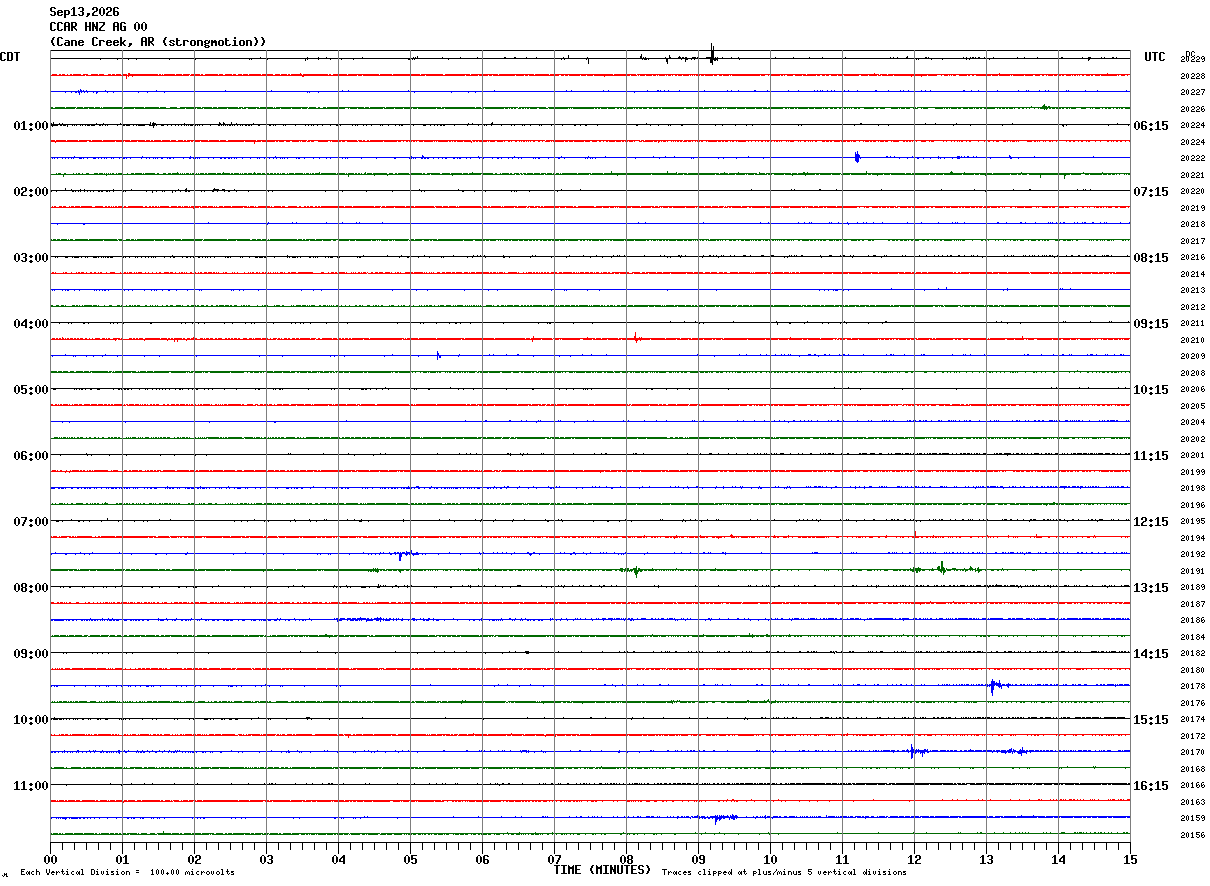
Task: Click the green trace event near minute 12
Action: point(943,569)
